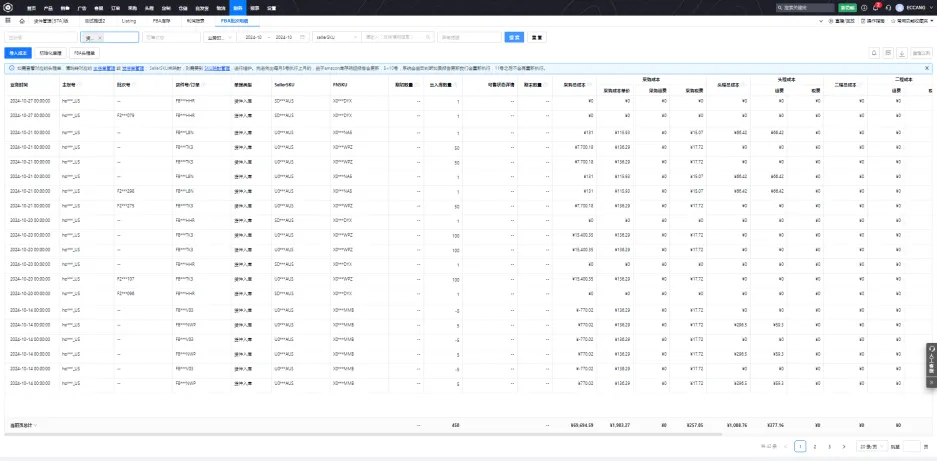Image resolution: width=937 pixels, height=461 pixels.
Task: Click the F2***298 batch number cell
Action: point(125,191)
